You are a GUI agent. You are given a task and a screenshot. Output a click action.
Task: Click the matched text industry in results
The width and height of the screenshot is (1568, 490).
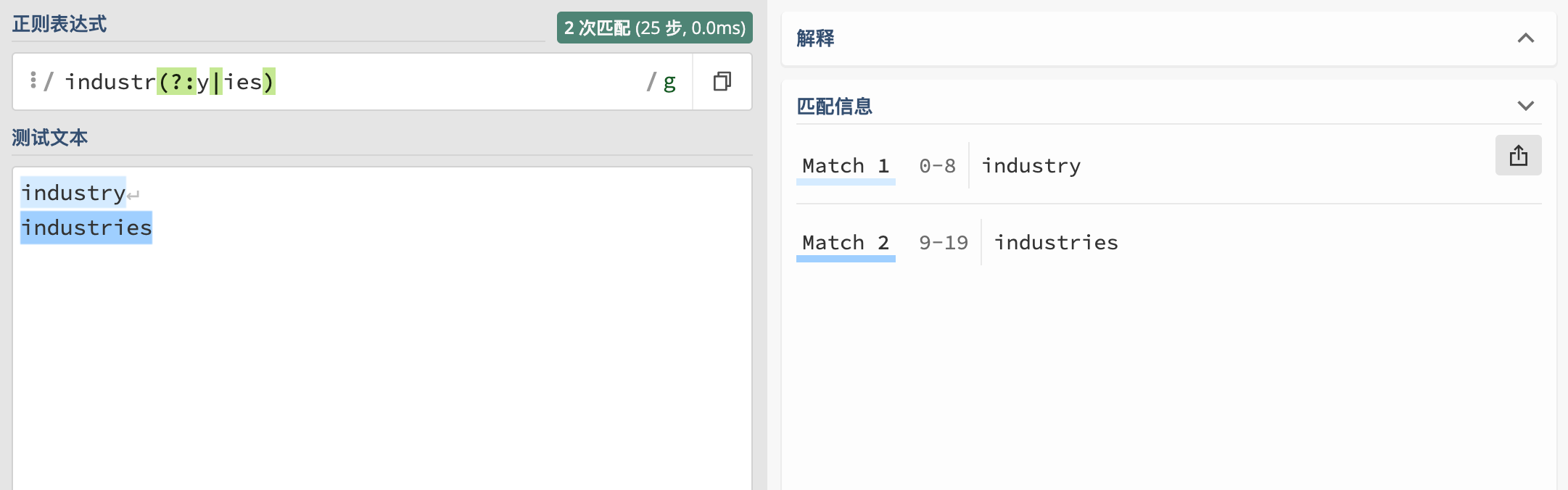1031,166
